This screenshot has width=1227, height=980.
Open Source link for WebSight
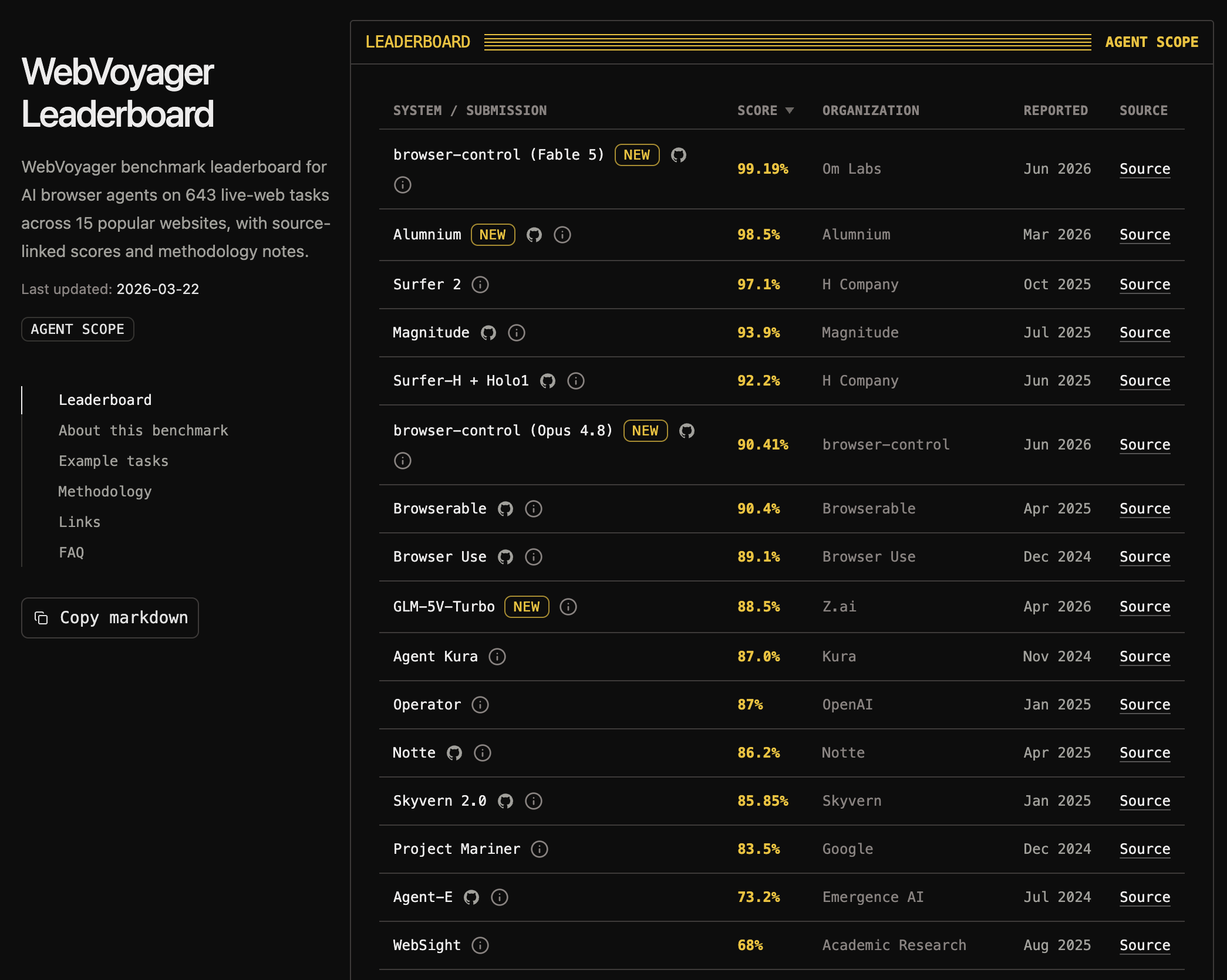click(x=1145, y=945)
